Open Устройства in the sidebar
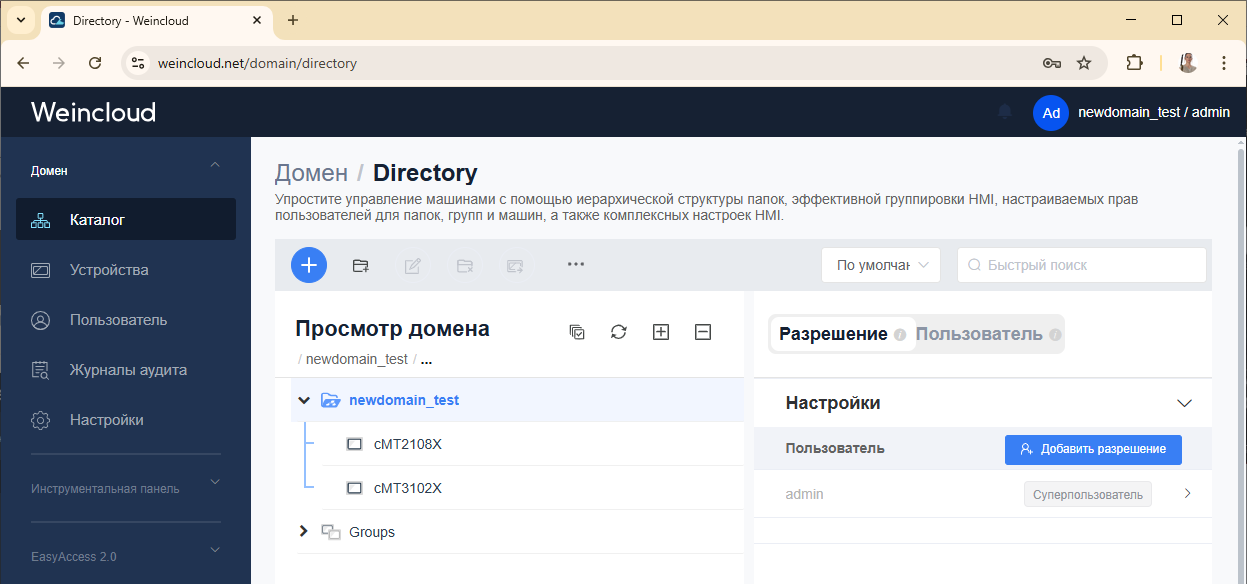This screenshot has height=584, width=1247. (109, 270)
